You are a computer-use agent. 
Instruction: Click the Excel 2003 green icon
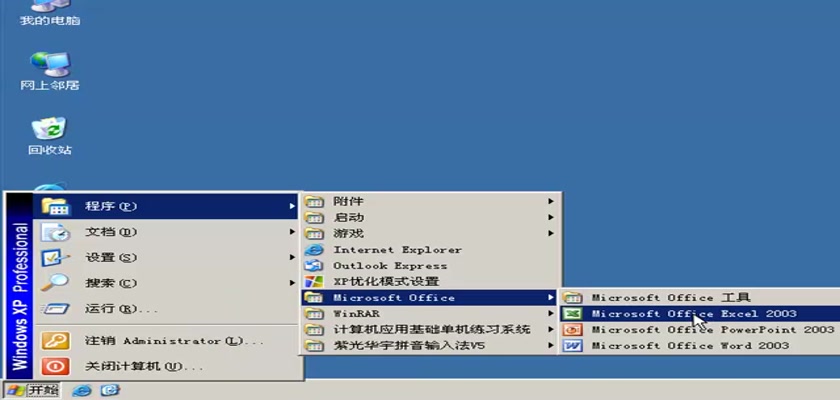coord(573,314)
